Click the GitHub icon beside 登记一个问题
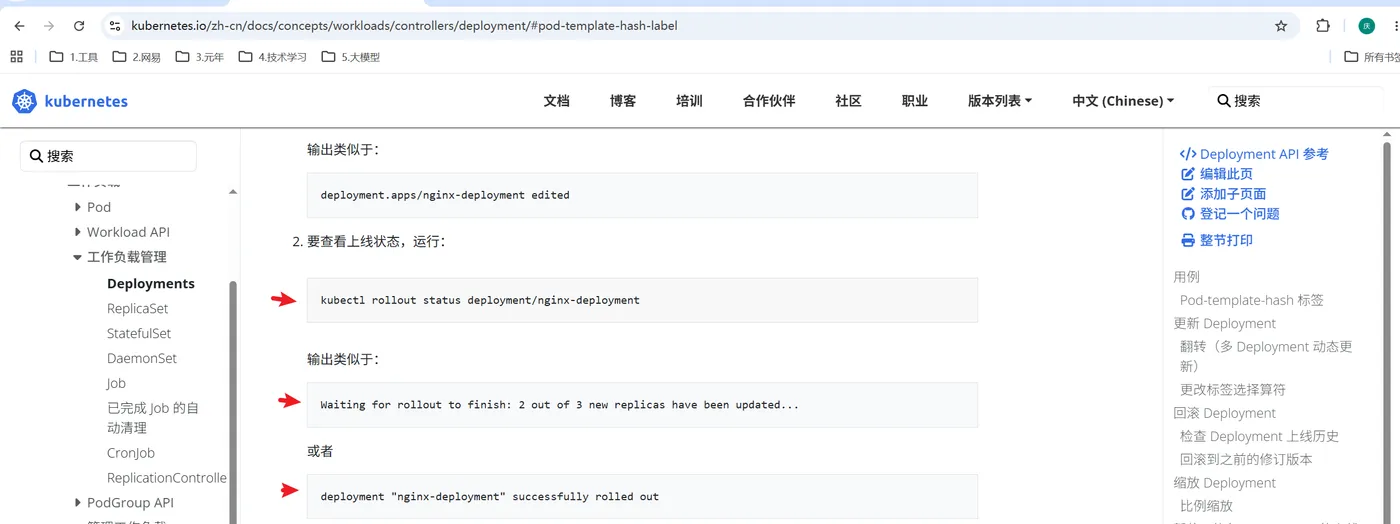Viewport: 1400px width, 524px height. tap(1188, 214)
